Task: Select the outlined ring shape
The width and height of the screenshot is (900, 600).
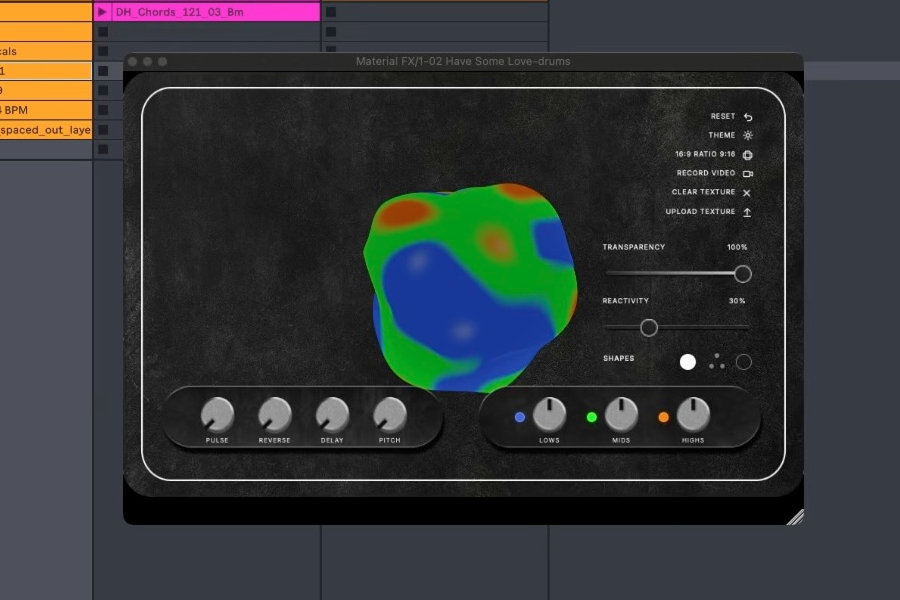Action: (x=744, y=362)
